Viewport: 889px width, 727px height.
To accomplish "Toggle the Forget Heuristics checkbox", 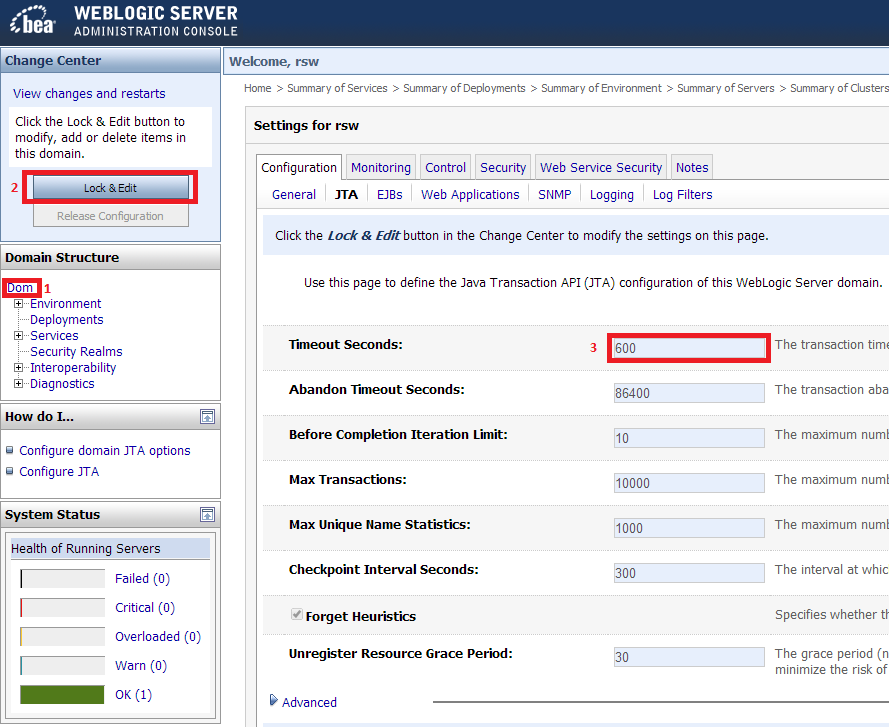I will 297,615.
